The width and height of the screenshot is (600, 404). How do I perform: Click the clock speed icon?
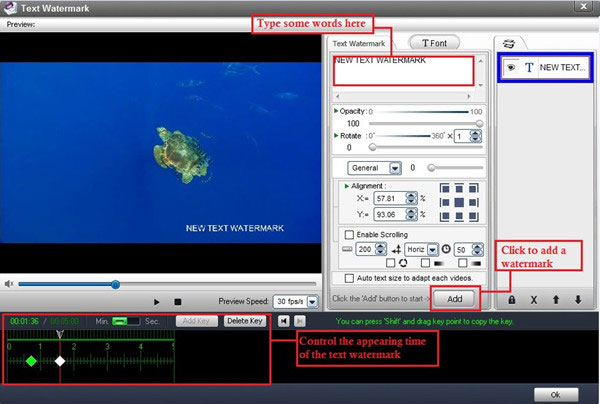pos(446,249)
